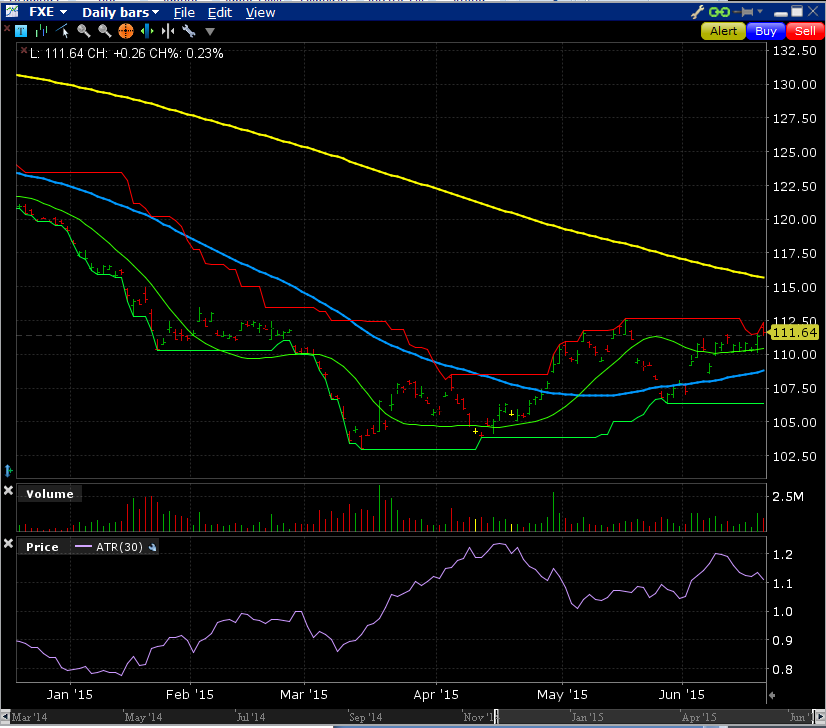Expand the Daily bars period dropdown
The width and height of the screenshot is (826, 728).
118,13
